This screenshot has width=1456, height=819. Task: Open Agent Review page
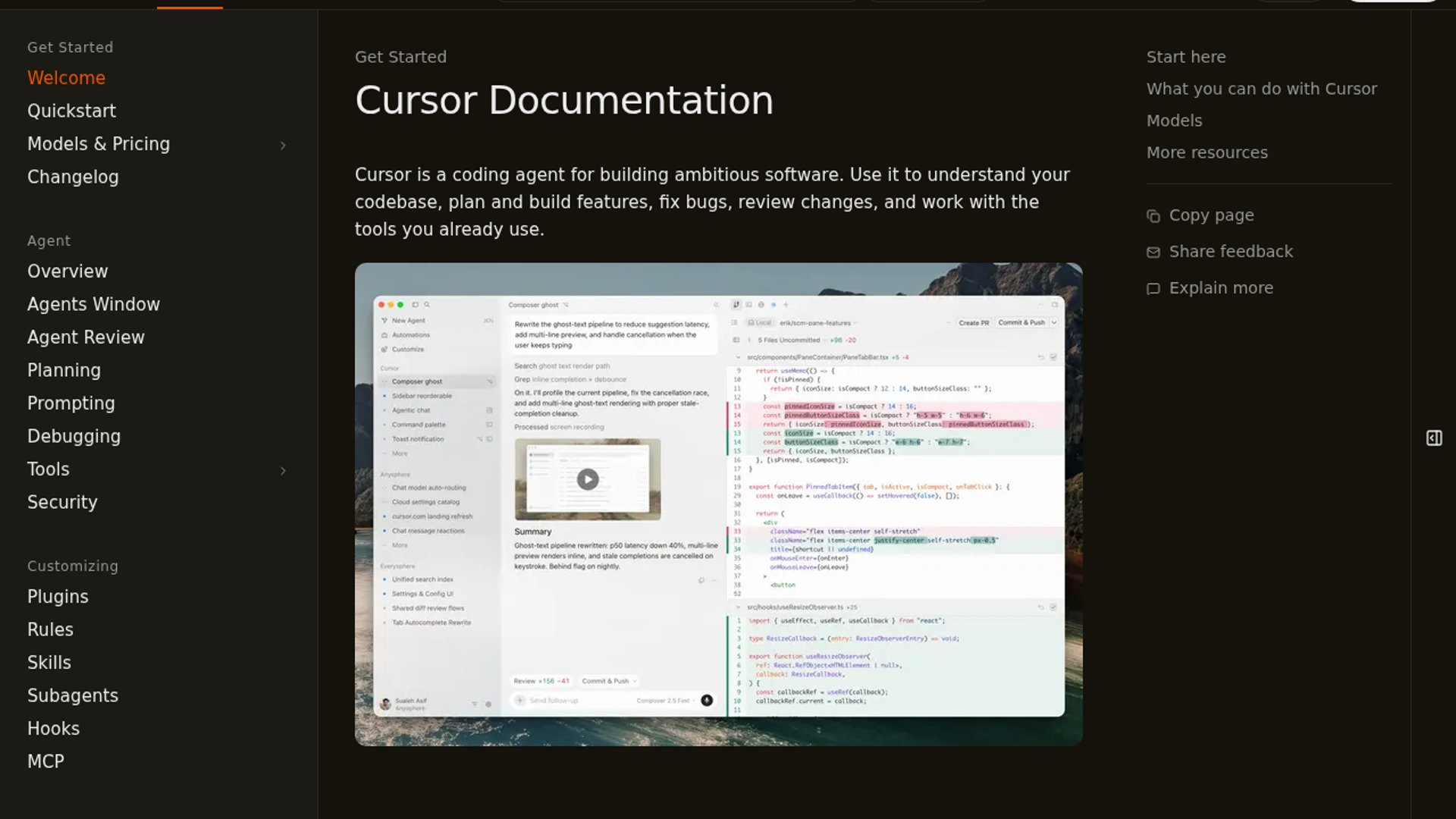click(86, 337)
